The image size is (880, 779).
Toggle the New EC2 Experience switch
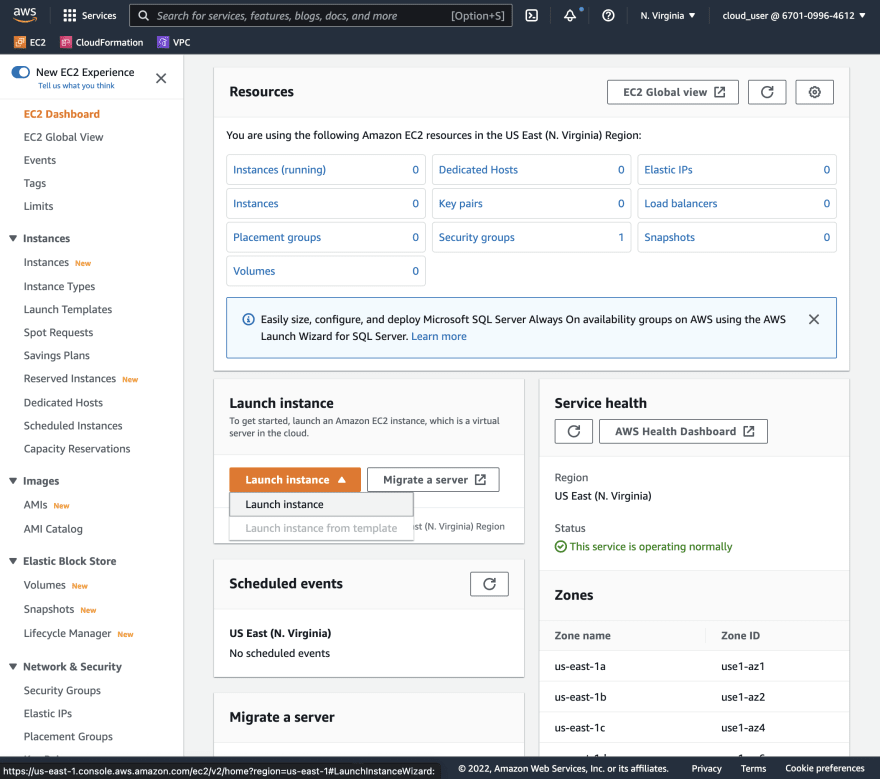[x=21, y=72]
